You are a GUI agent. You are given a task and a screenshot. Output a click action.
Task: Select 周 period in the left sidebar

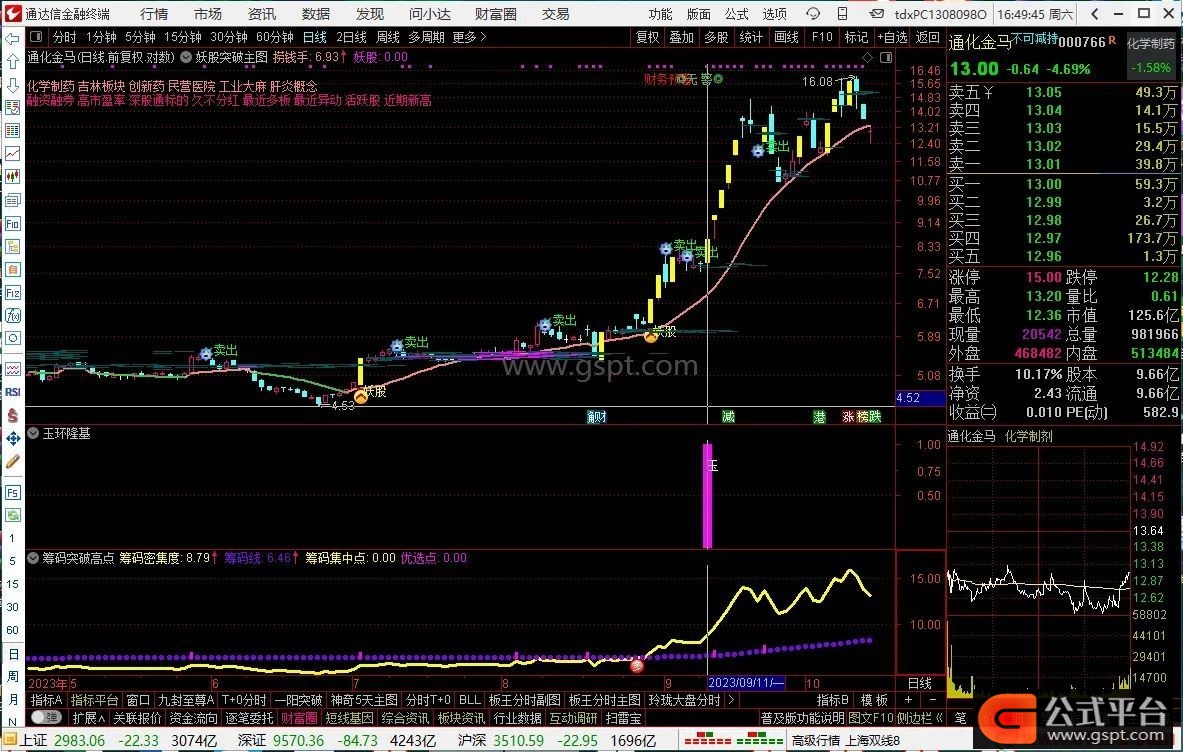[x=12, y=676]
